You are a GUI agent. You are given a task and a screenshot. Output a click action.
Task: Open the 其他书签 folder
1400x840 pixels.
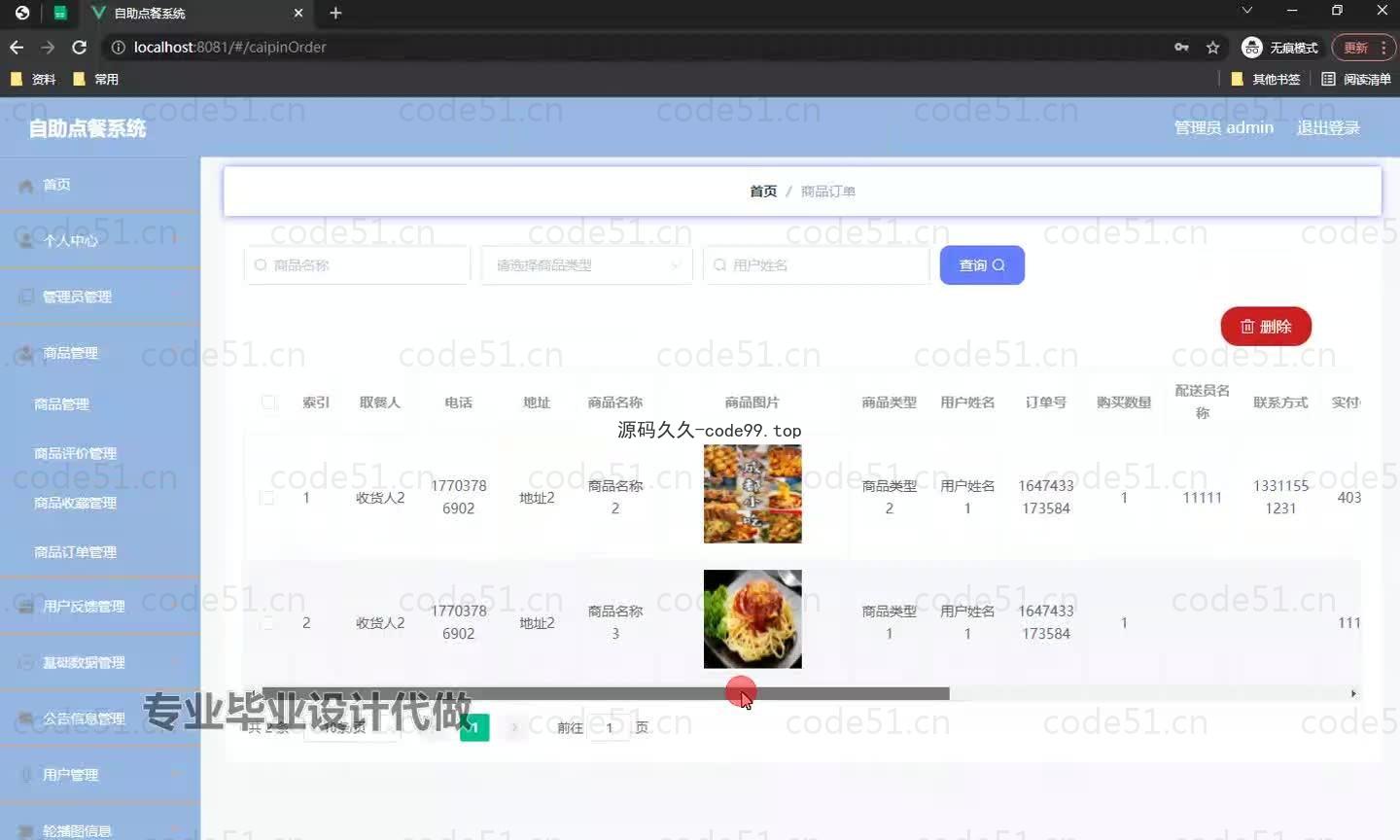point(1266,79)
